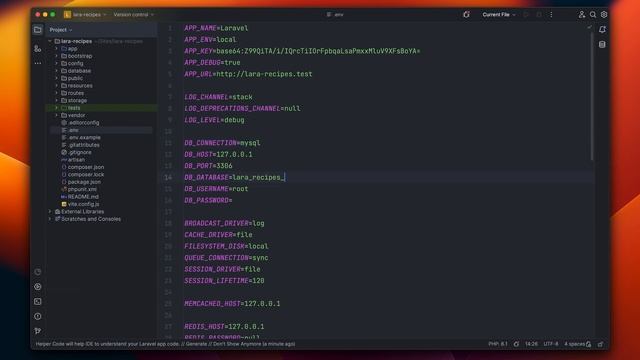640x360 pixels.
Task: Click the 14:26 cursor position in status bar
Action: [x=531, y=344]
